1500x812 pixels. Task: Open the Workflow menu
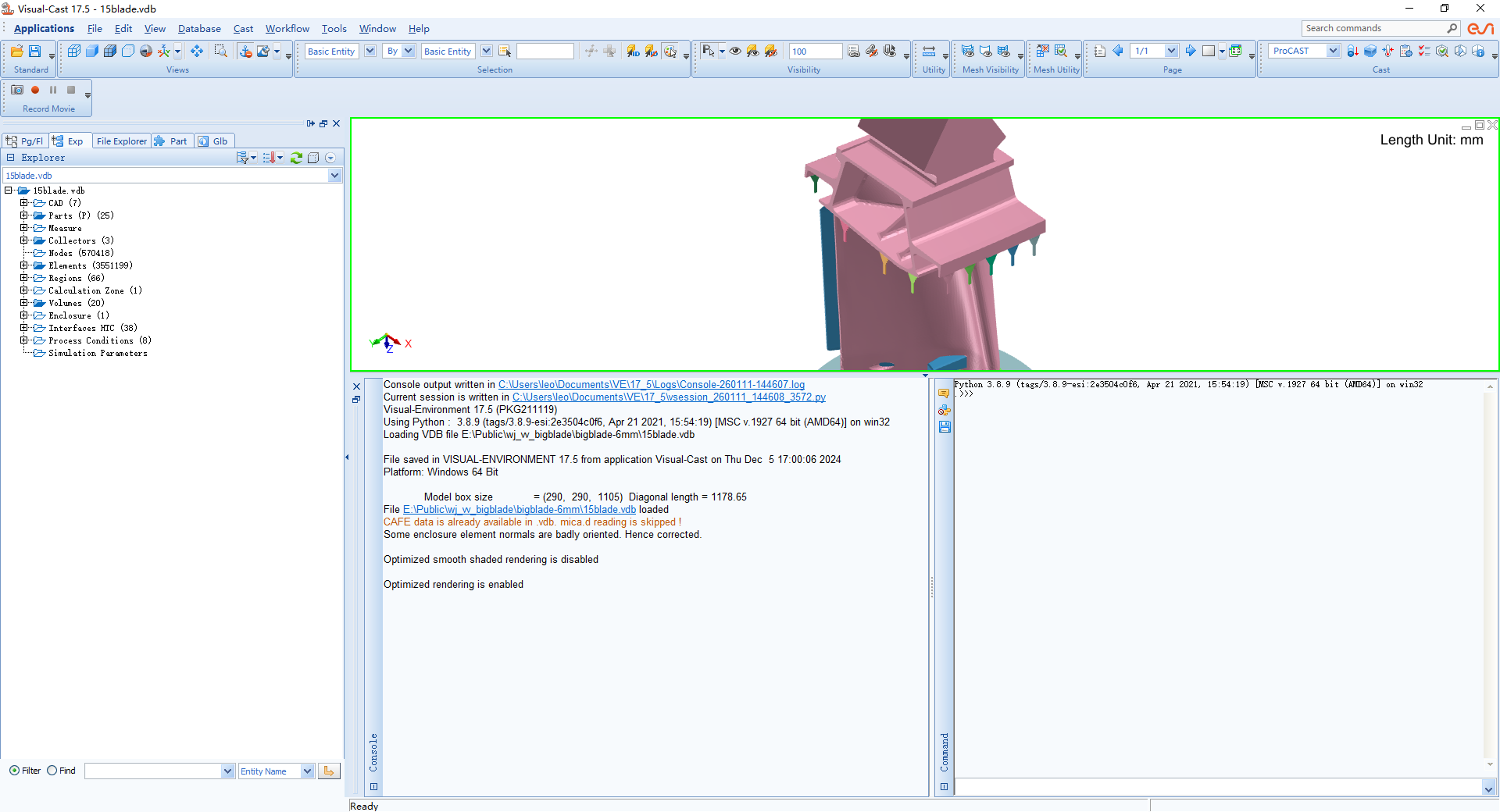click(x=287, y=29)
